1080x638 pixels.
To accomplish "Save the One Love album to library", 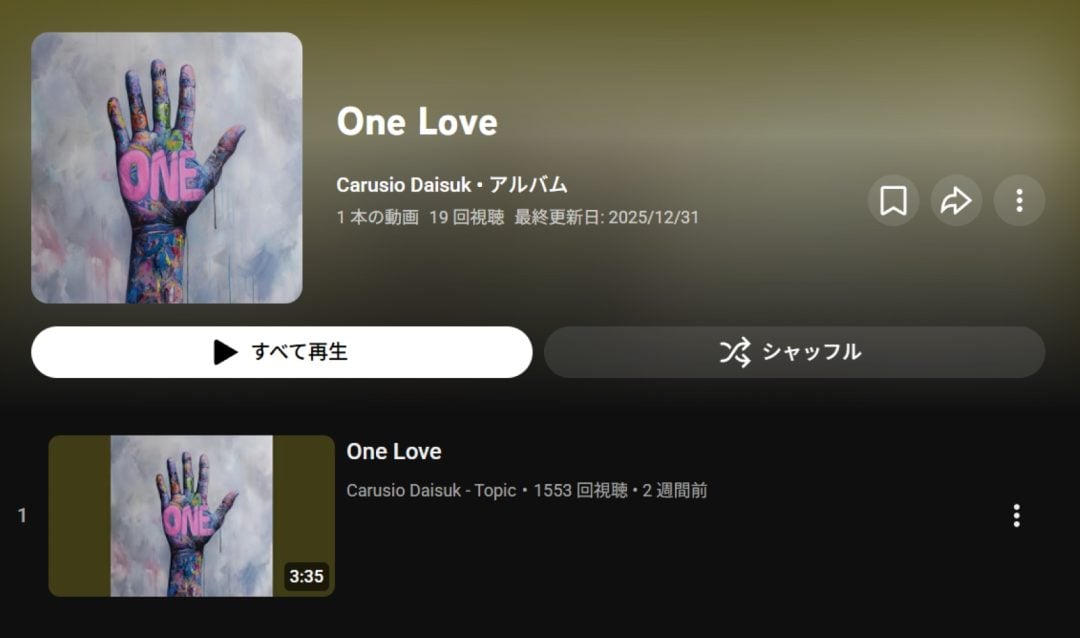I will [x=893, y=200].
